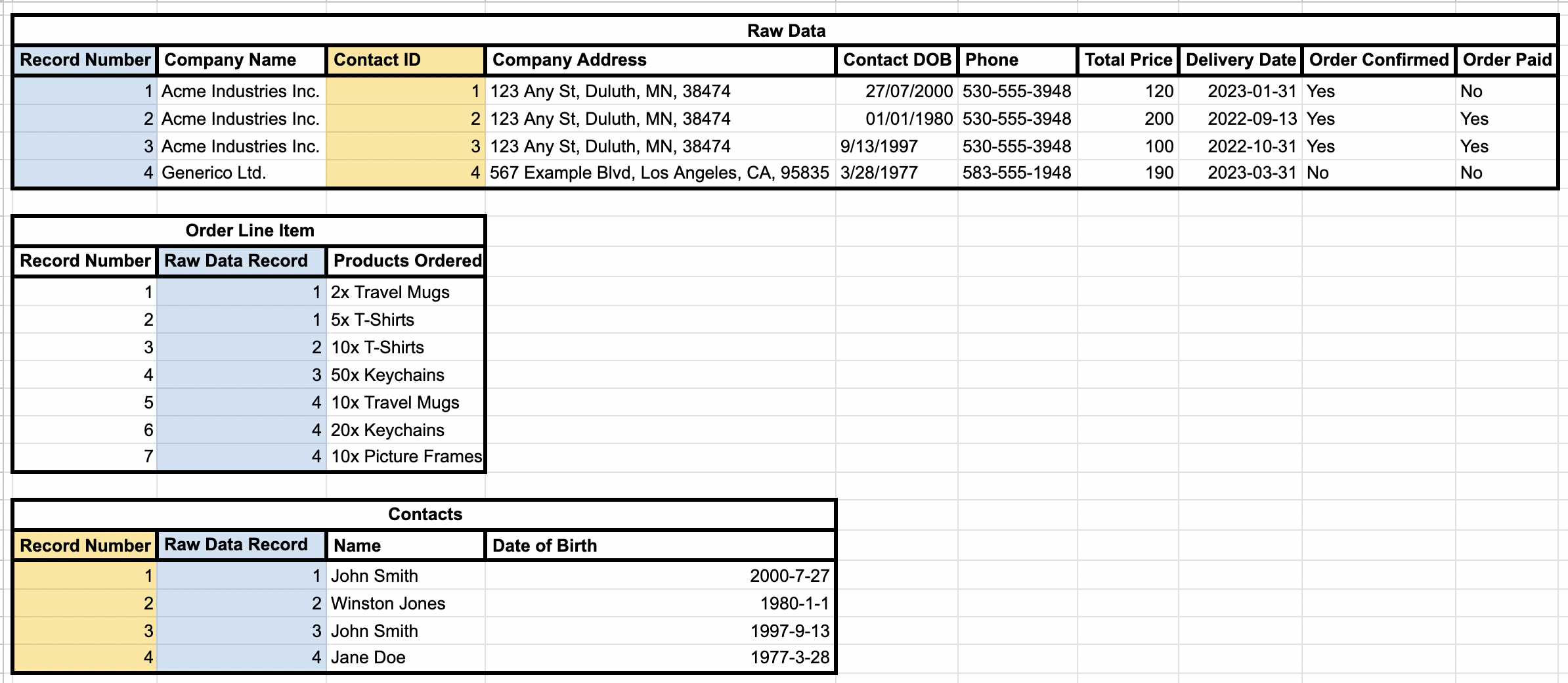Select the Order Line Item title cell

(x=250, y=231)
